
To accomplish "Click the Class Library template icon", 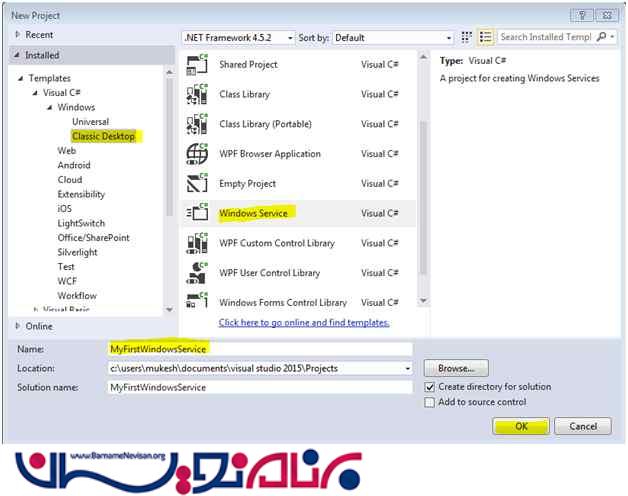I will click(x=197, y=95).
